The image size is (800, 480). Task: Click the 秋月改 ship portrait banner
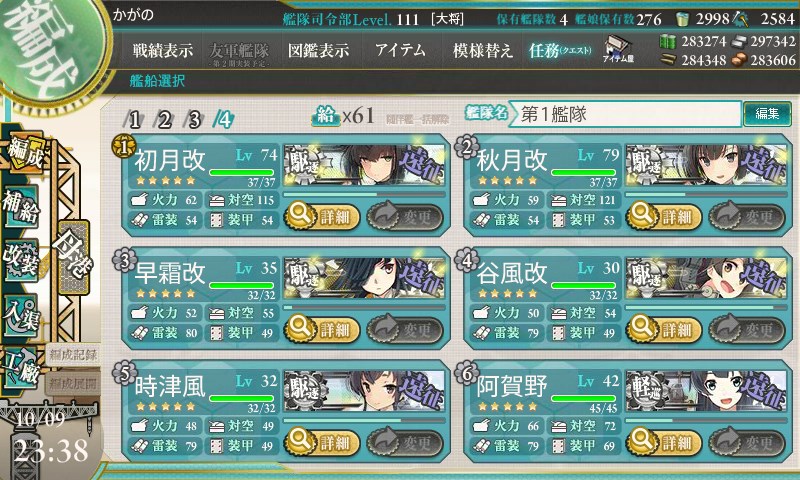pyautogui.click(x=706, y=165)
